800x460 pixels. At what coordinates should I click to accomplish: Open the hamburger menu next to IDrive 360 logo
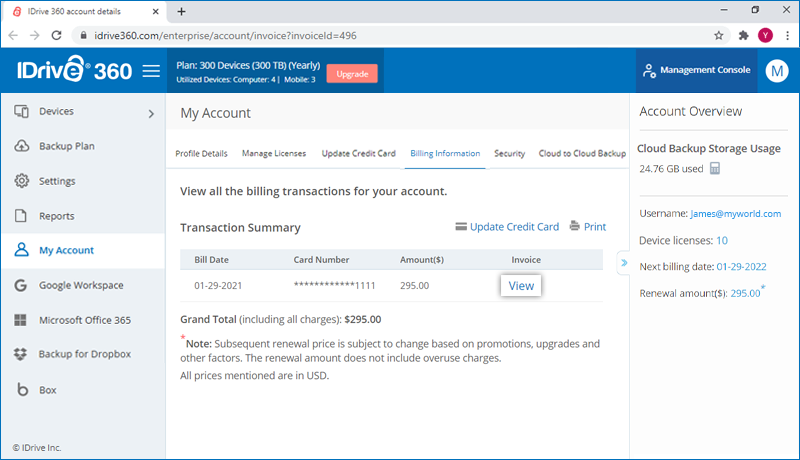[151, 71]
